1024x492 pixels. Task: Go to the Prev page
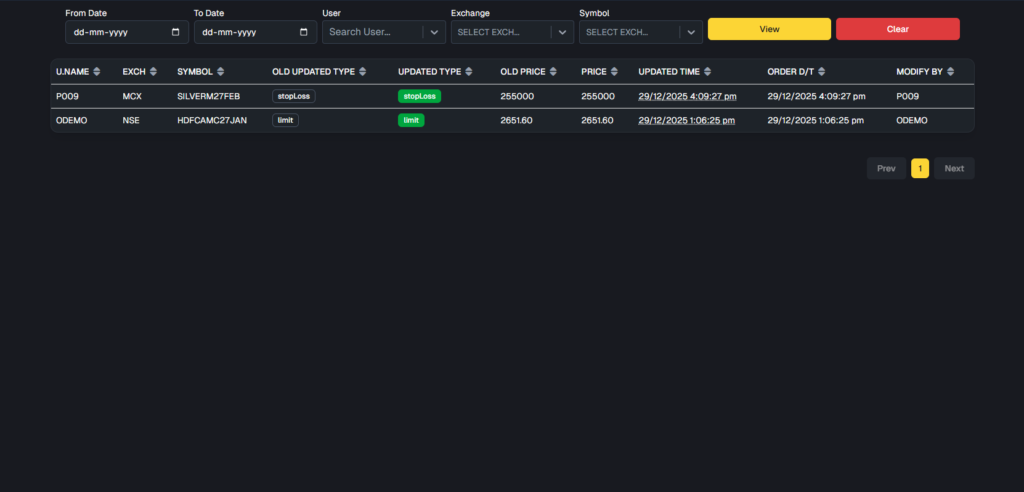(886, 168)
